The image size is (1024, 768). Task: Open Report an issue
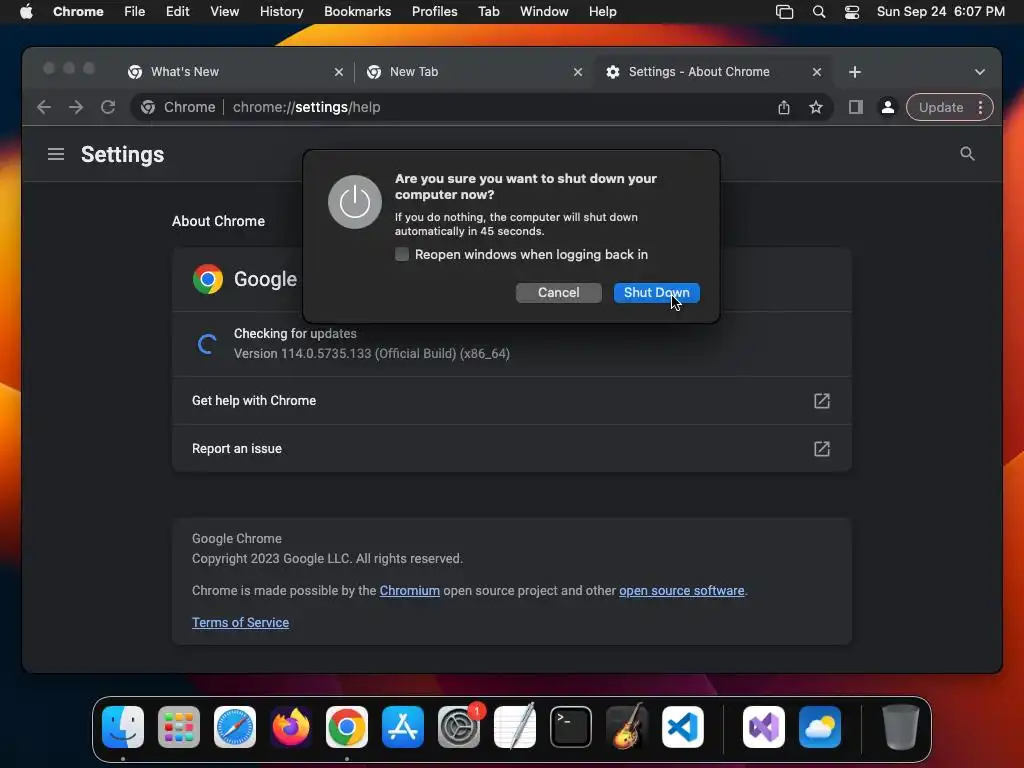pyautogui.click(x=511, y=449)
